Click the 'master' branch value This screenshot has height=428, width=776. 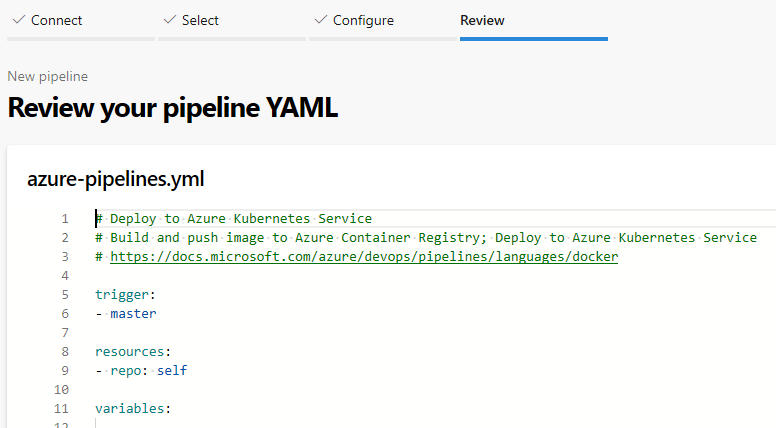coord(133,314)
